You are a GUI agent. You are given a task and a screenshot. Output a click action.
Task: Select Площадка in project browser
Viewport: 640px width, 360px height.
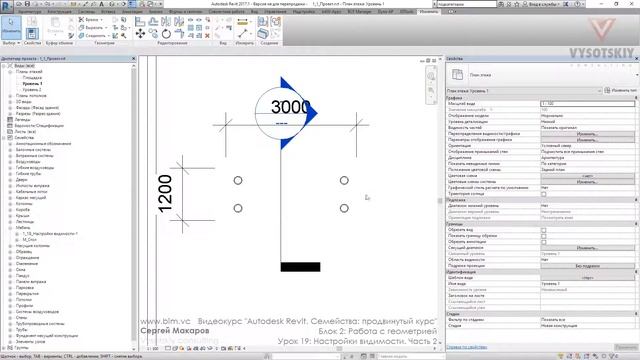[32, 78]
